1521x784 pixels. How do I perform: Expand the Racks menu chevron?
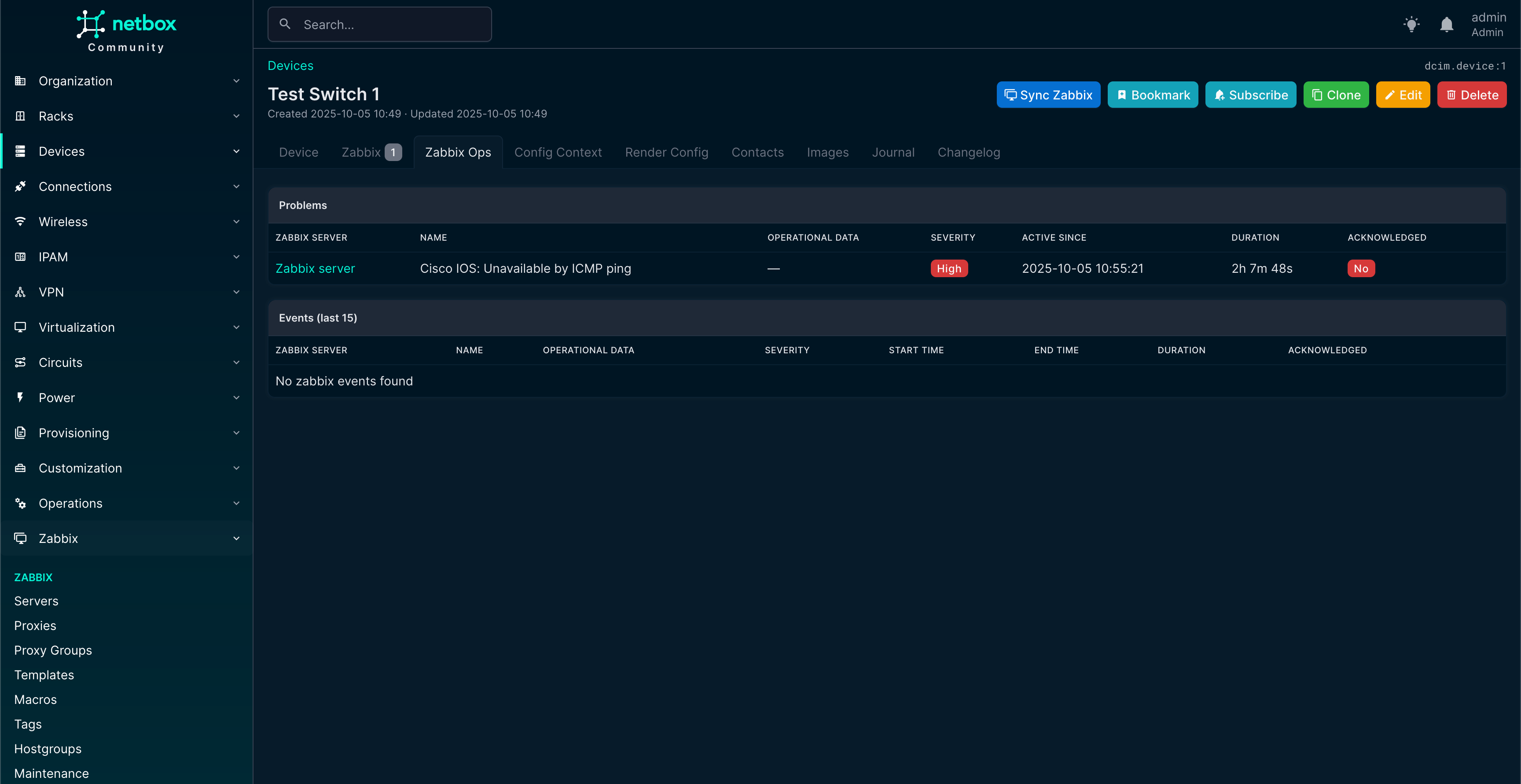[236, 116]
